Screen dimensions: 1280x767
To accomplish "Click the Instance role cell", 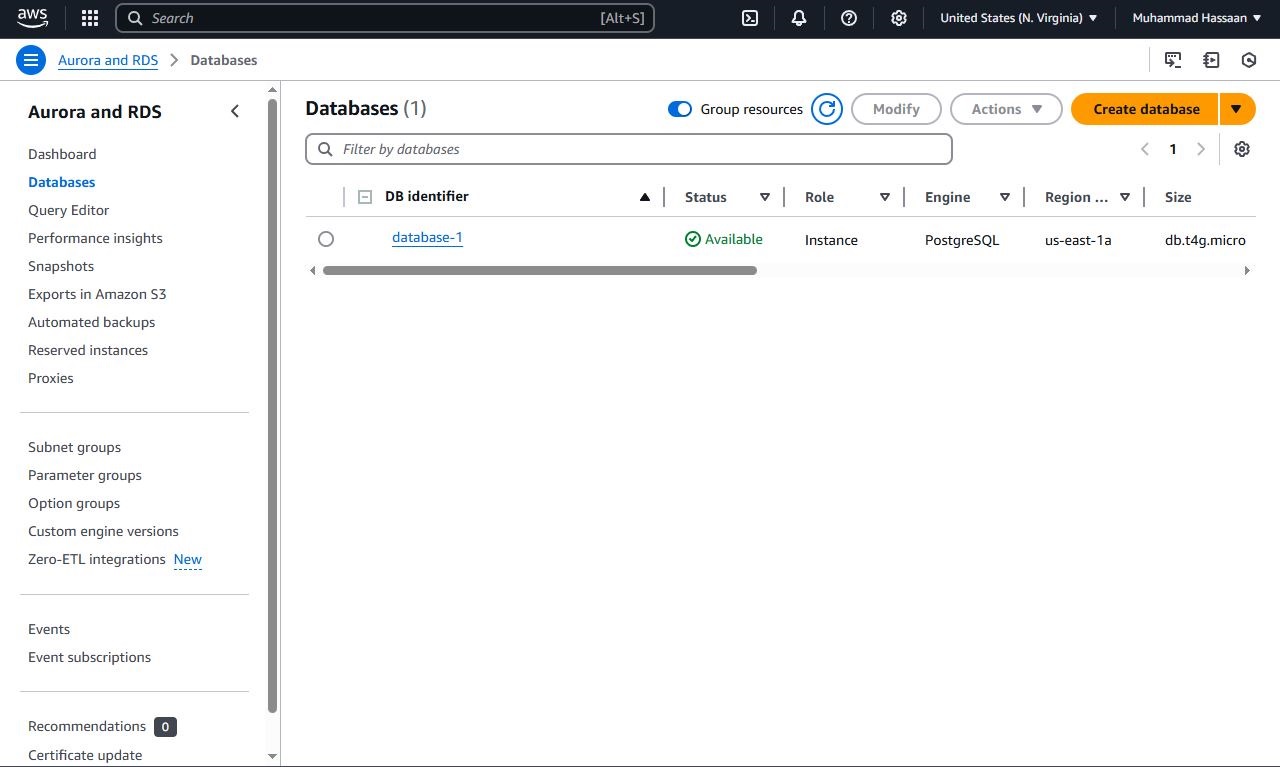I will tap(831, 240).
